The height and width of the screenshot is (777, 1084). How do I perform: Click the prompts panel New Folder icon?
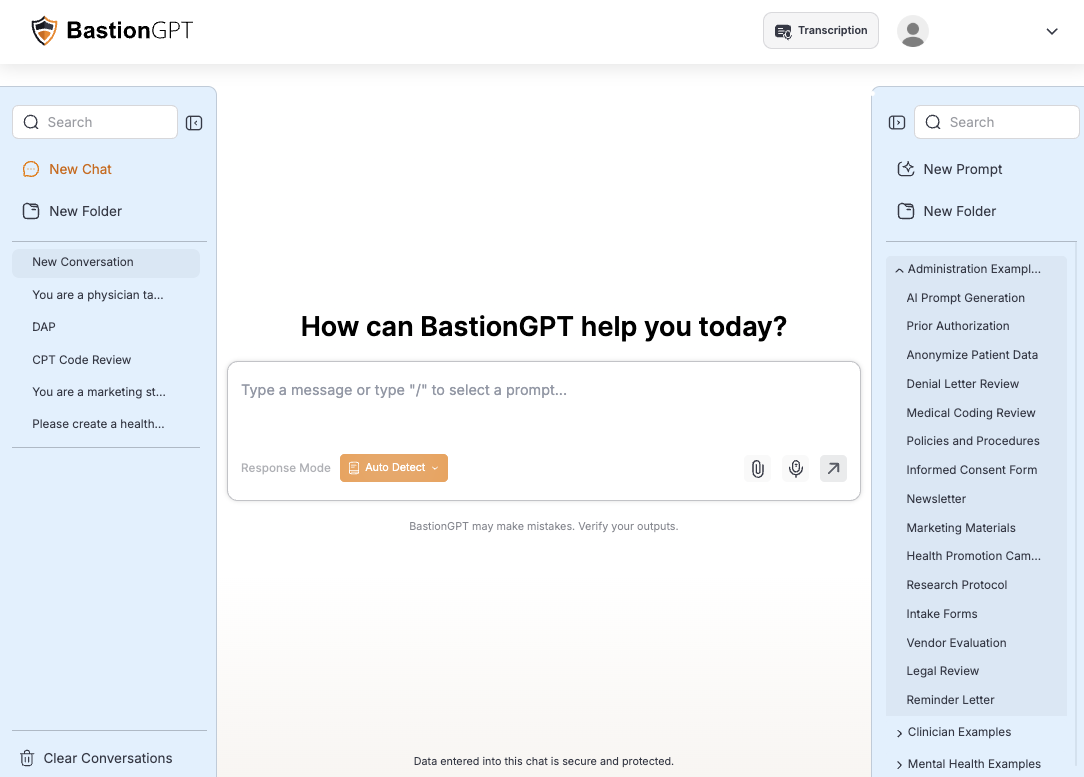click(906, 211)
